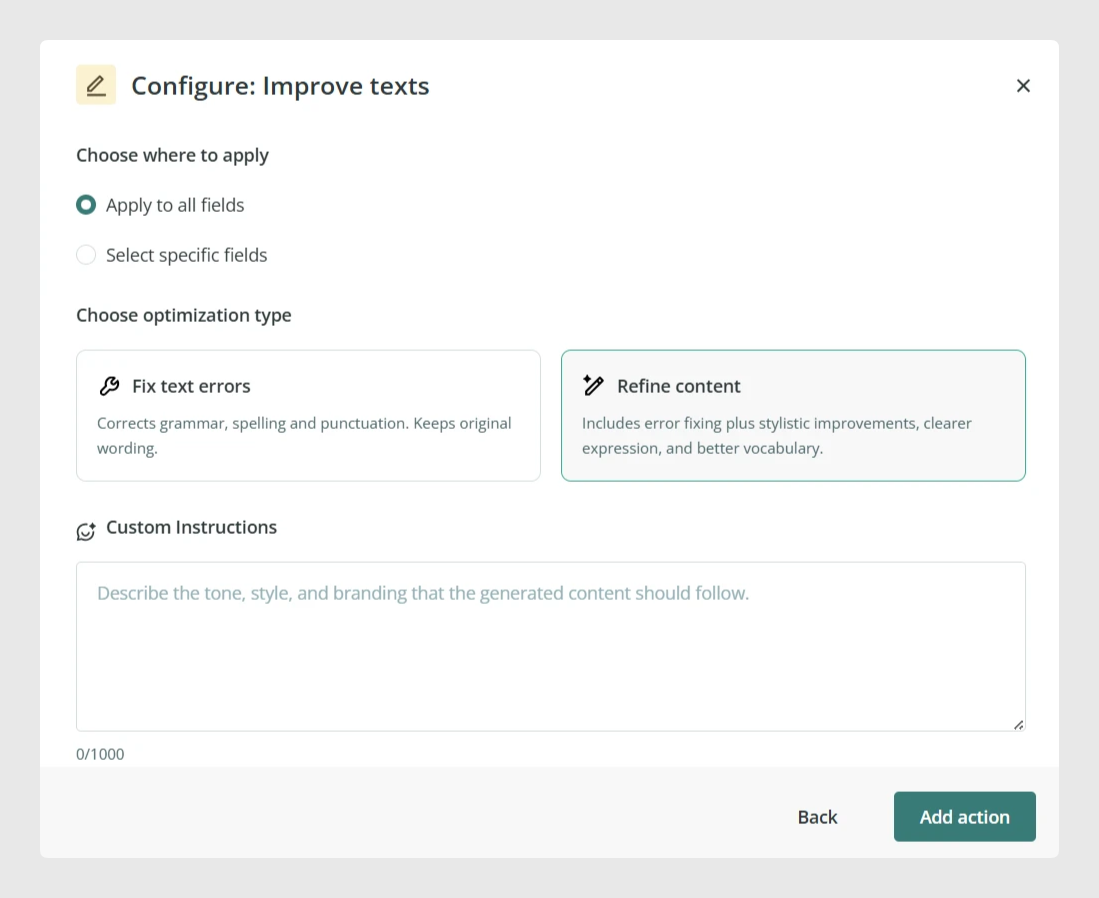Confirm with the Add action button
The image size is (1099, 898).
pos(964,817)
